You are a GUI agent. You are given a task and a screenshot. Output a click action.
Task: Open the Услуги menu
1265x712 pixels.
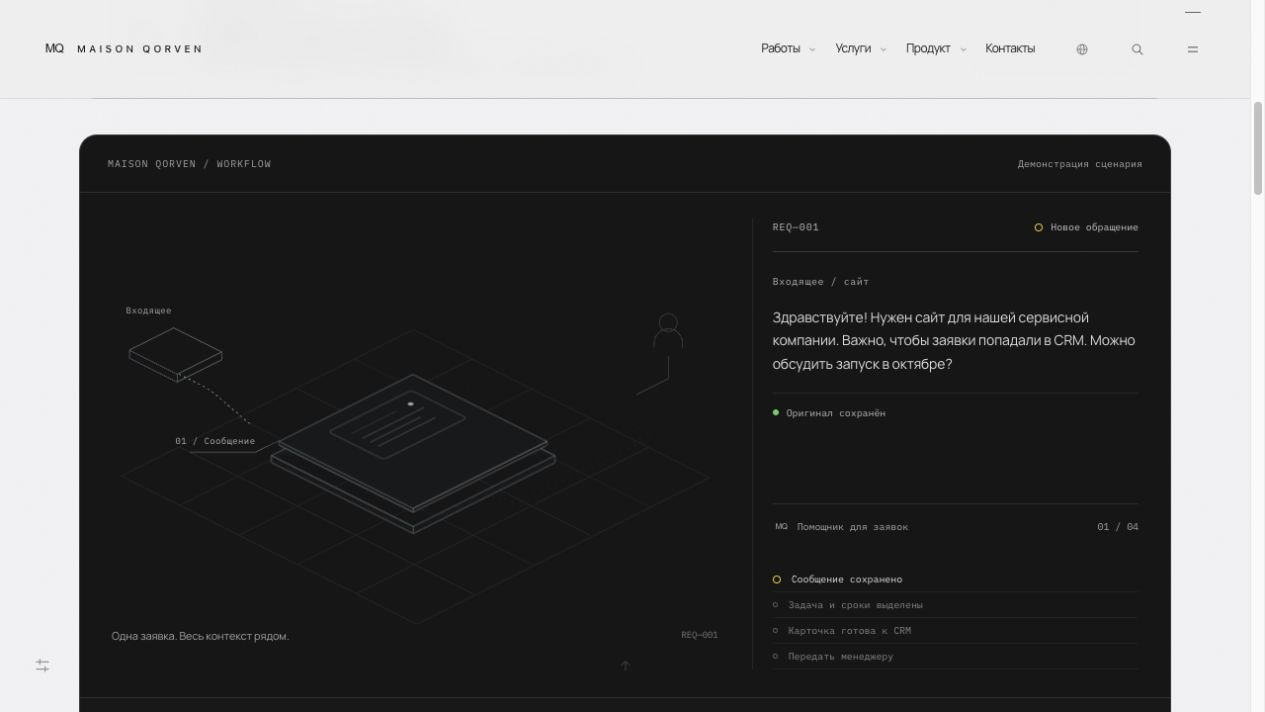pyautogui.click(x=853, y=48)
